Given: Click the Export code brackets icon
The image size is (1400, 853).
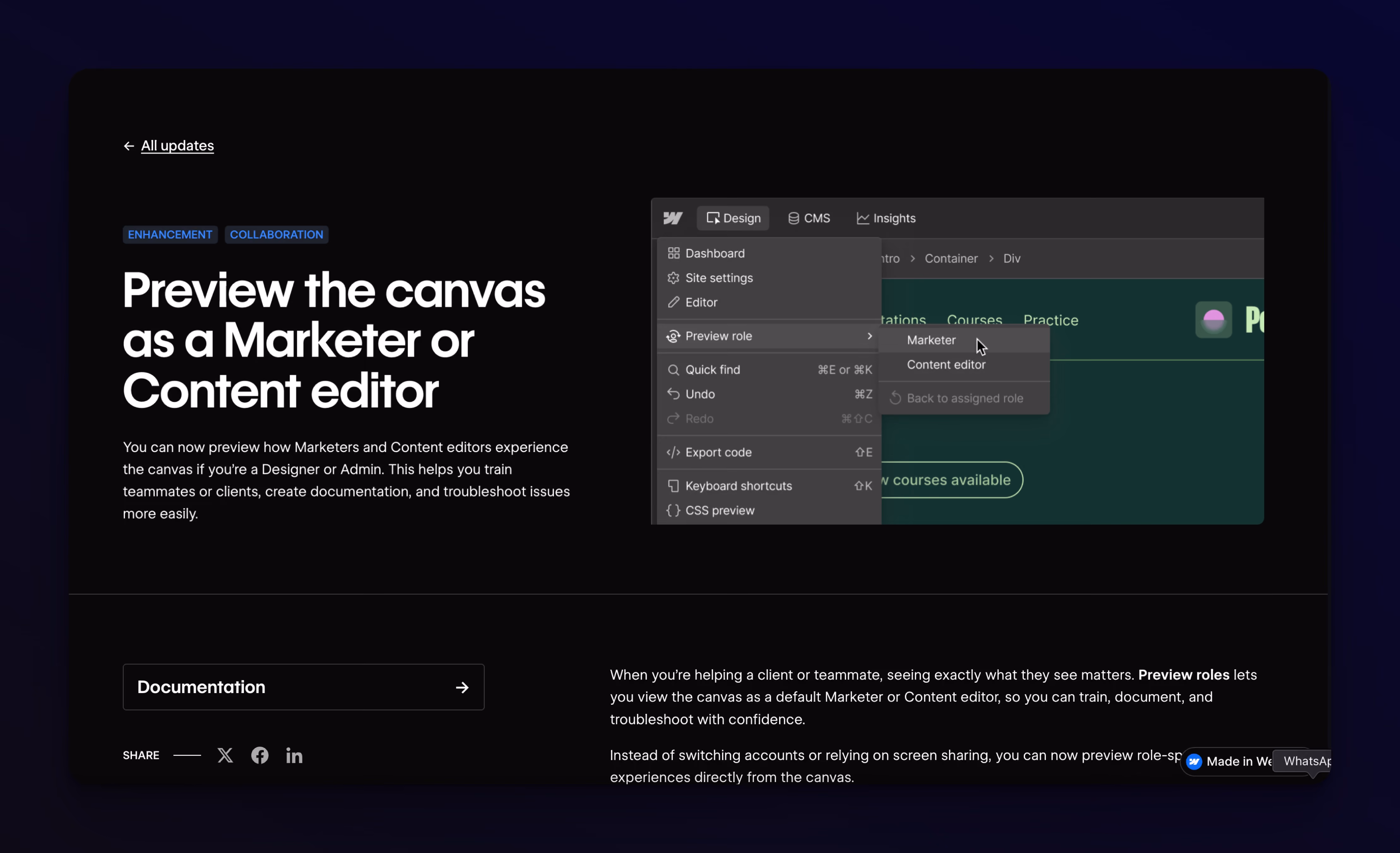Looking at the screenshot, I should click(x=673, y=452).
